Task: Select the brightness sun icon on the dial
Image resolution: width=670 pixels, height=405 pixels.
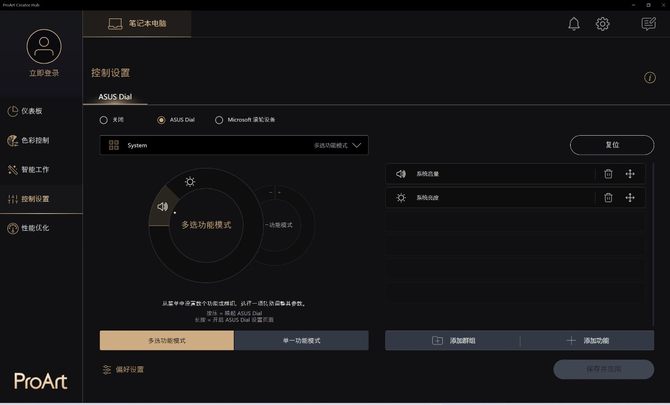Action: pyautogui.click(x=190, y=182)
